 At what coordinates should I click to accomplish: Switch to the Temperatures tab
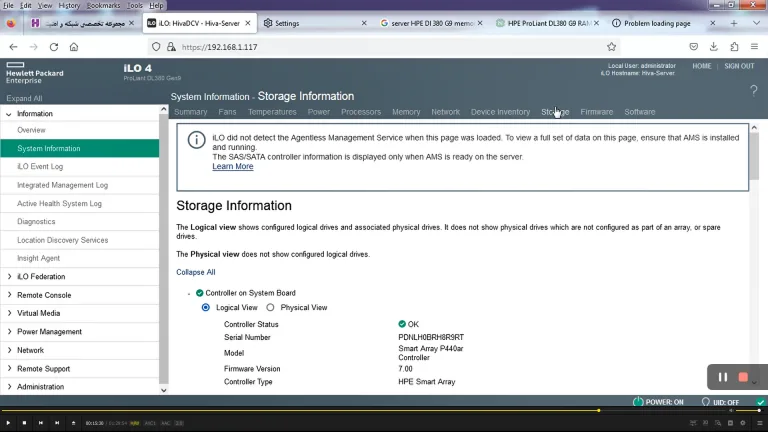(x=272, y=112)
